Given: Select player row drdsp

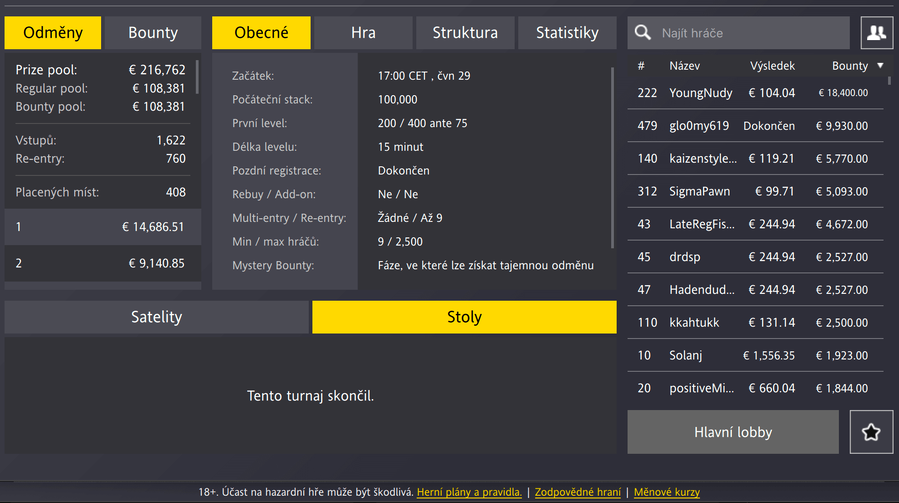Looking at the screenshot, I should coord(756,257).
